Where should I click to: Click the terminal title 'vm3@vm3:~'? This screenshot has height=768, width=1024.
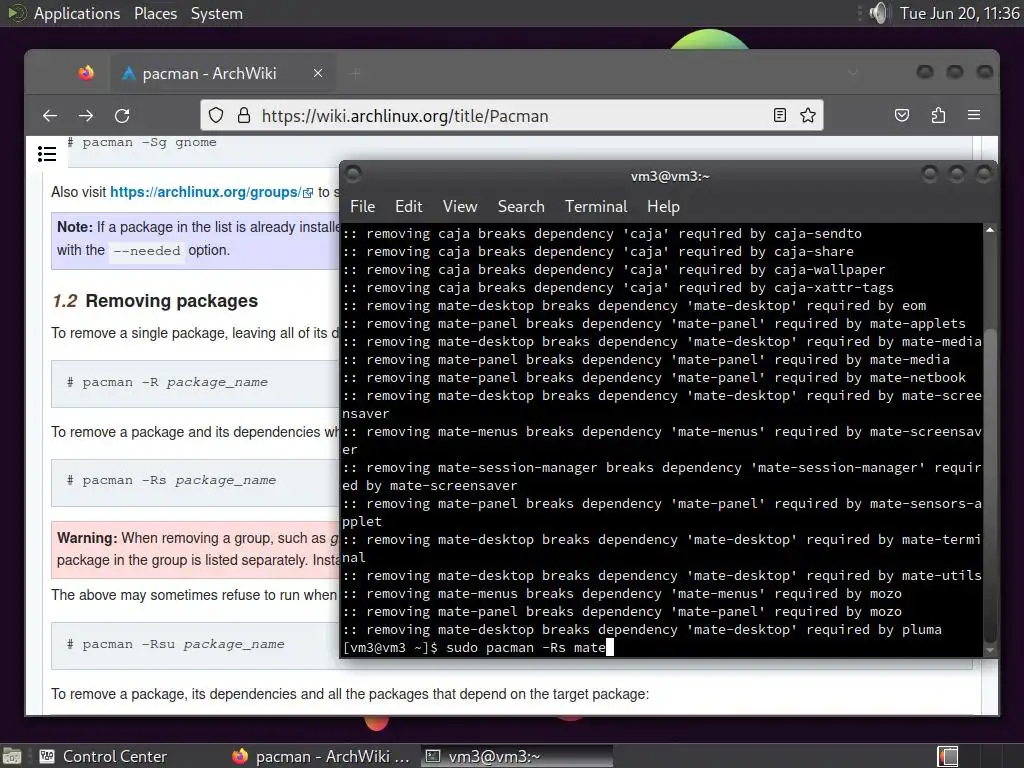coord(670,176)
